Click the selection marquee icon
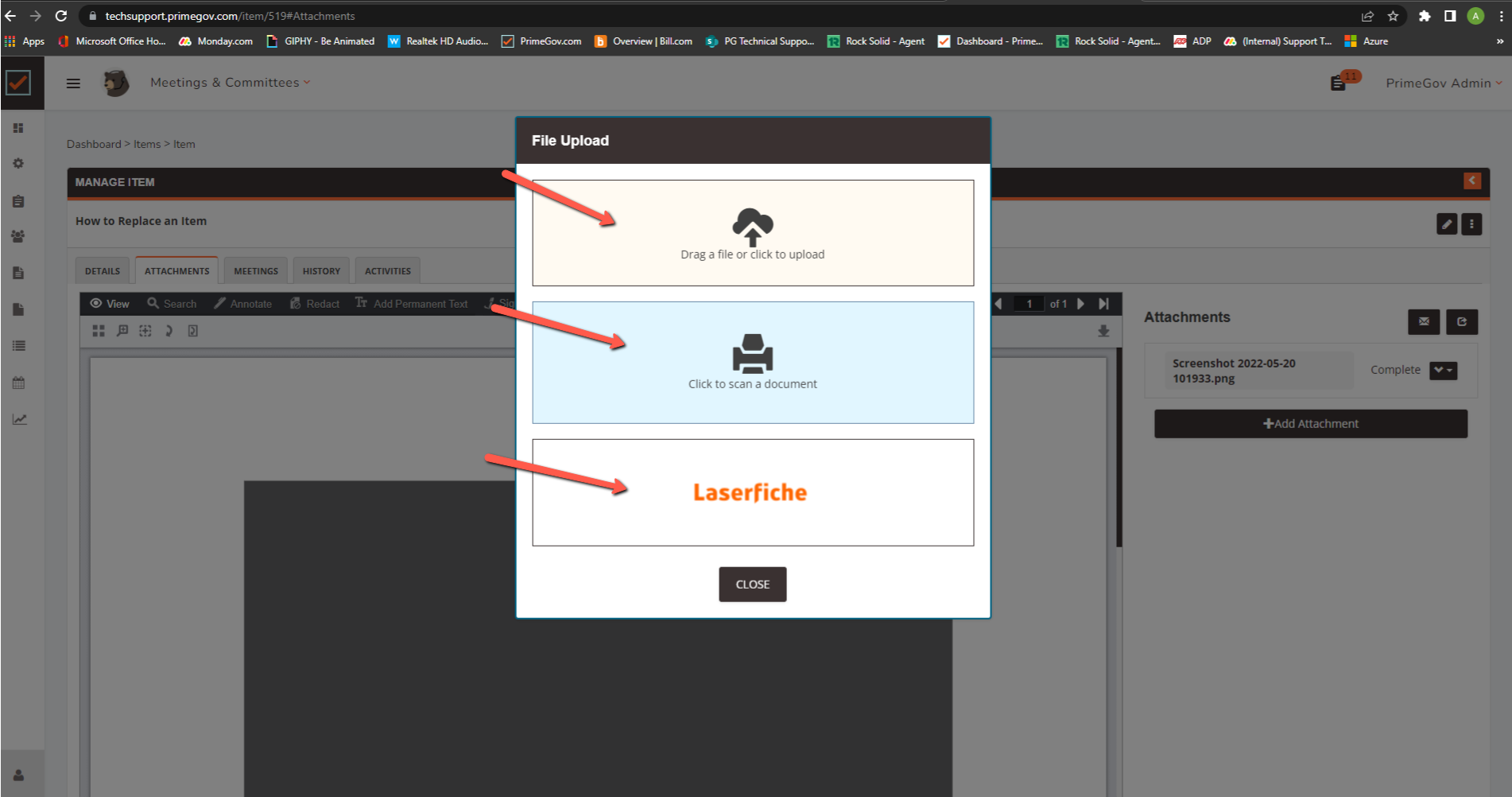The height and width of the screenshot is (797, 1512). point(145,331)
